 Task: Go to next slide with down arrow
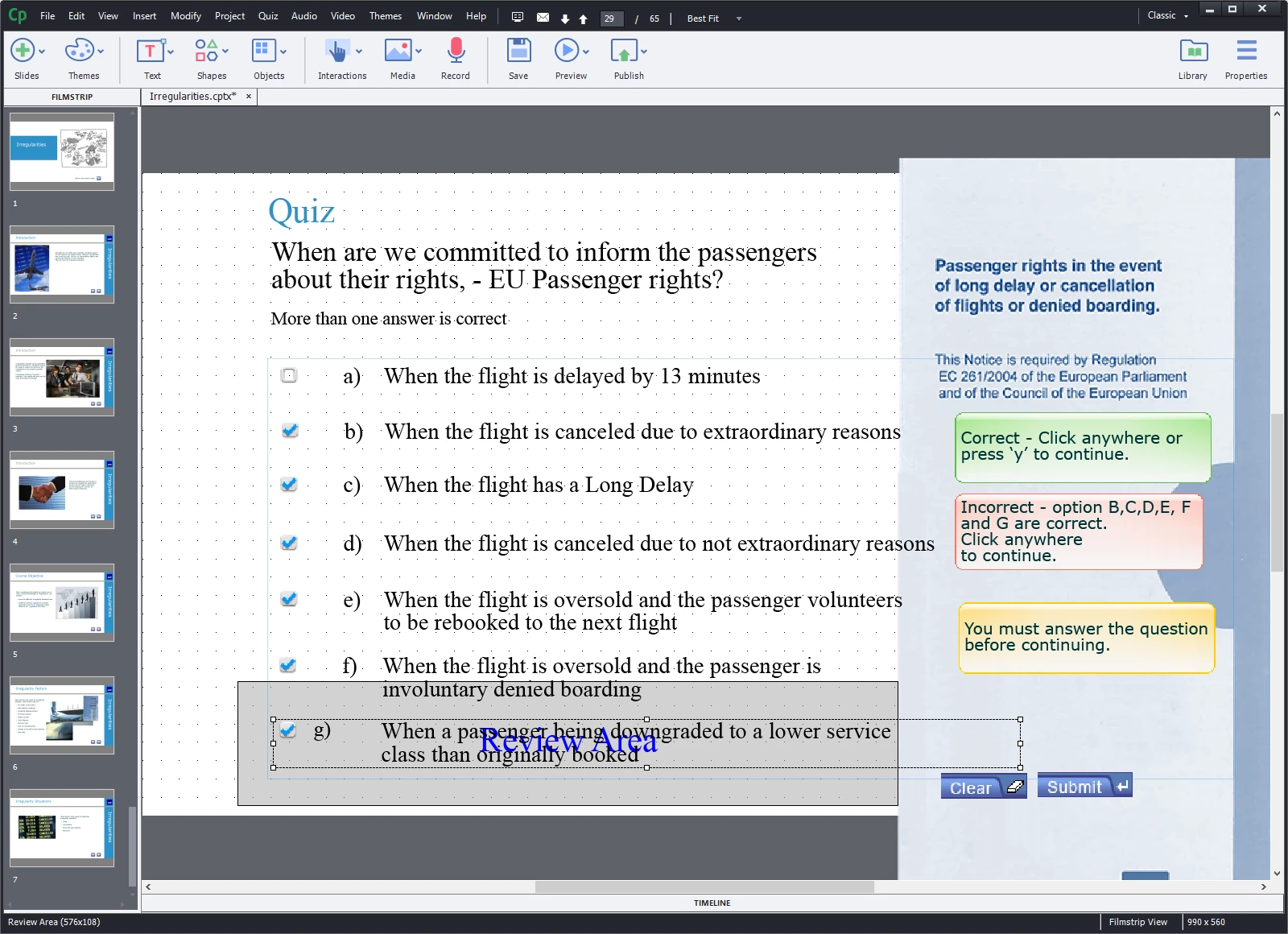pyautogui.click(x=565, y=19)
